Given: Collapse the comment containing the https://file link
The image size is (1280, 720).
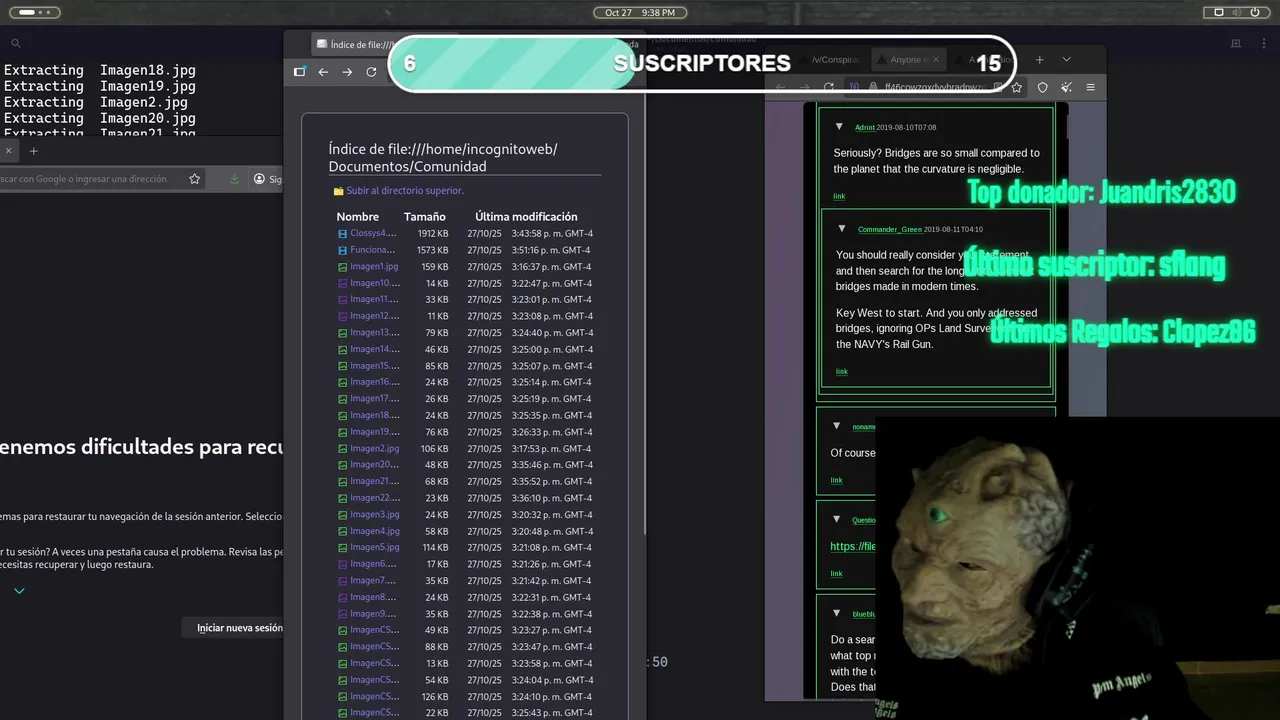Looking at the screenshot, I should (836, 519).
